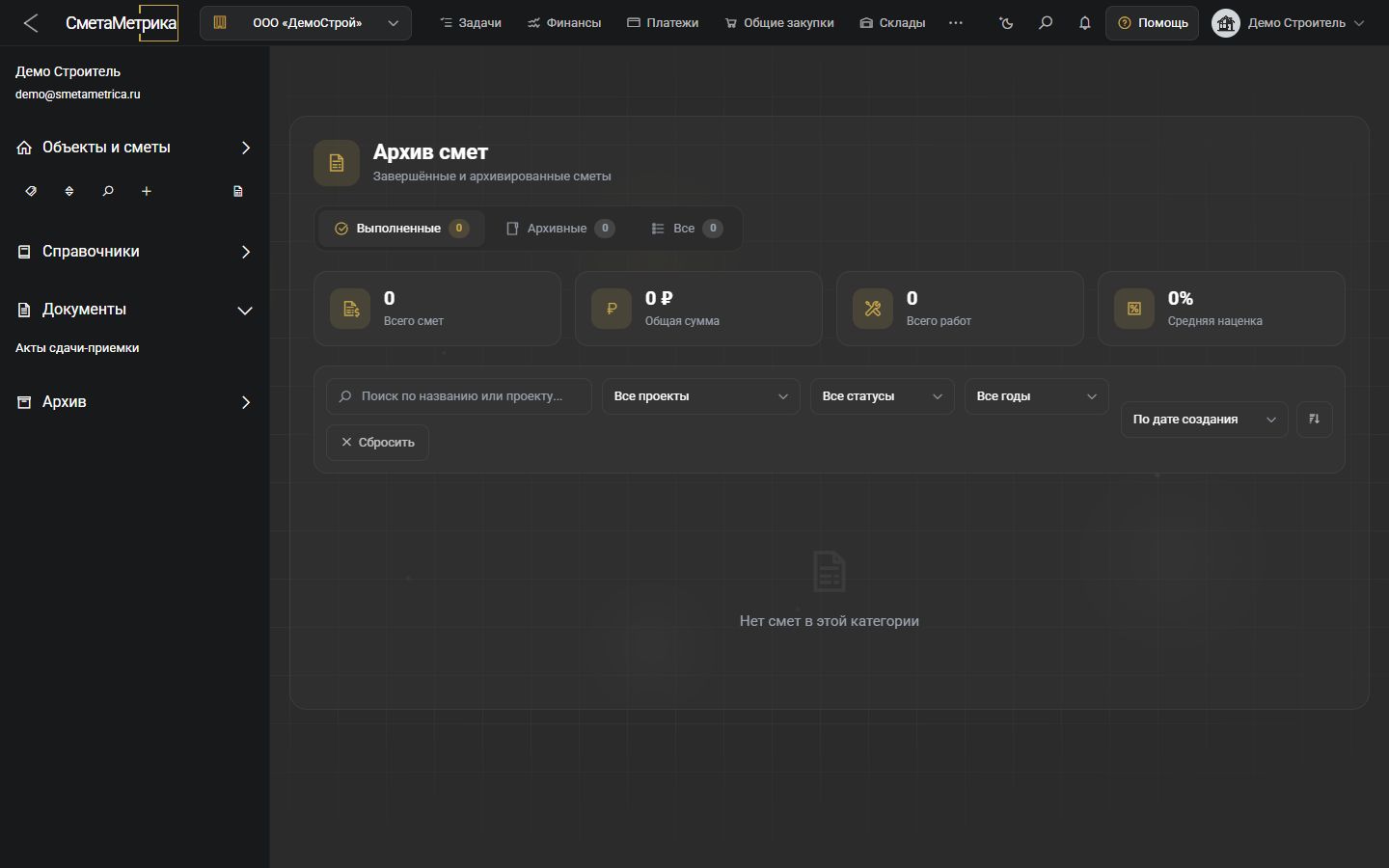Click the «Сбросить» reset filters button

[377, 443]
